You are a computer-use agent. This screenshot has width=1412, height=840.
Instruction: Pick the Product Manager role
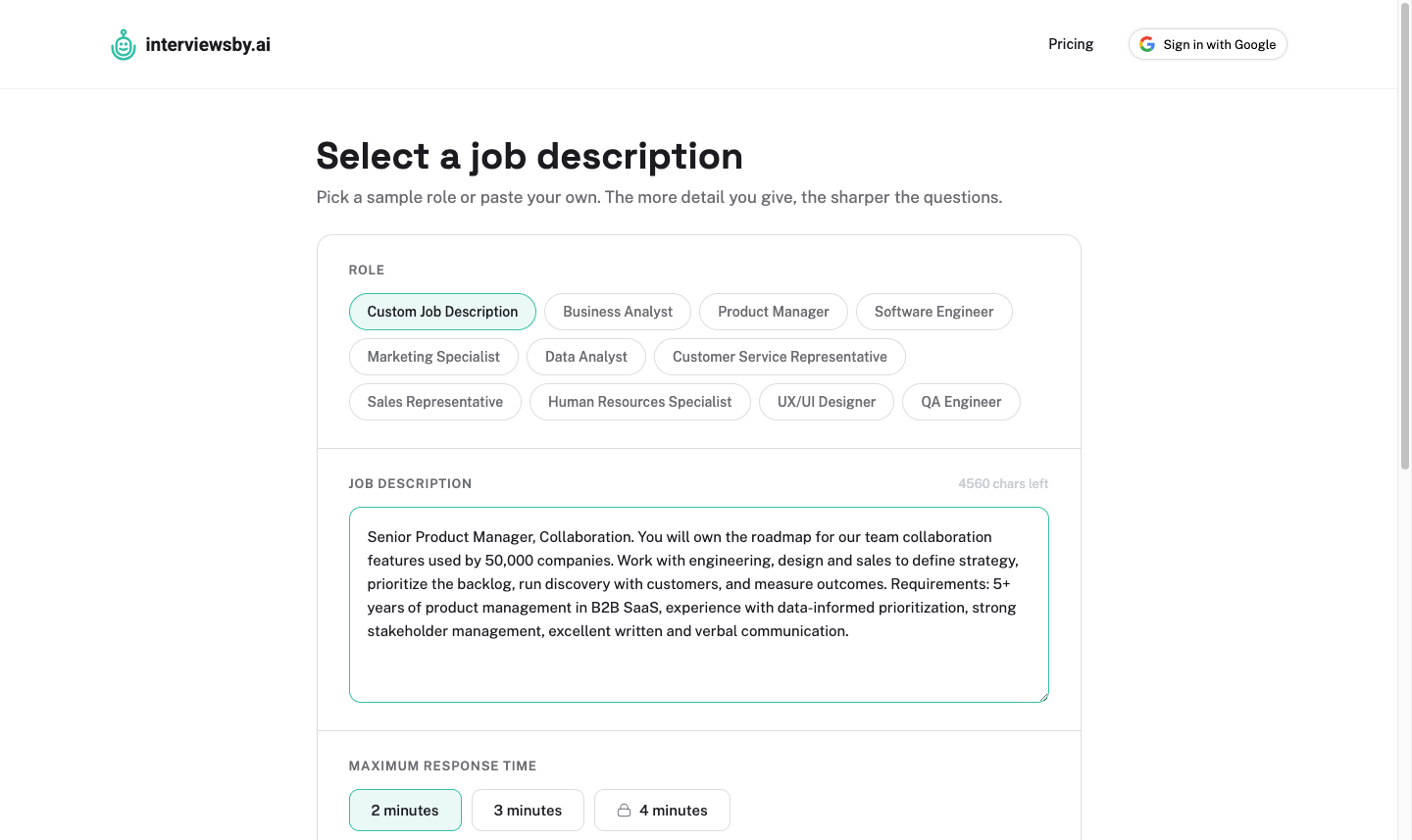[774, 312]
